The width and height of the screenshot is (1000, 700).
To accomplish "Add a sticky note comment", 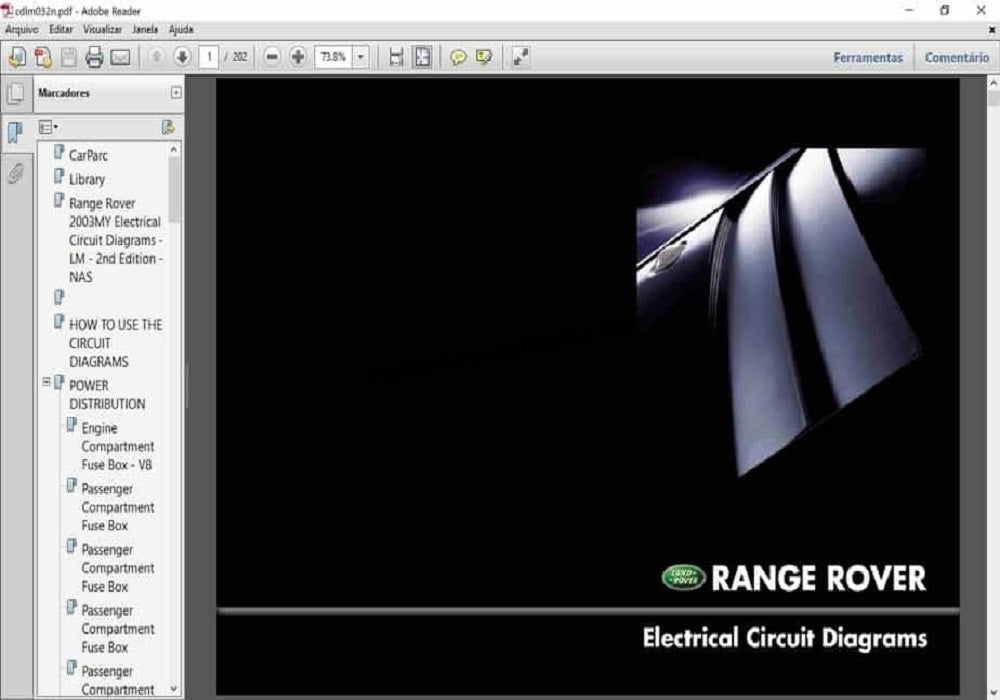I will click(458, 57).
